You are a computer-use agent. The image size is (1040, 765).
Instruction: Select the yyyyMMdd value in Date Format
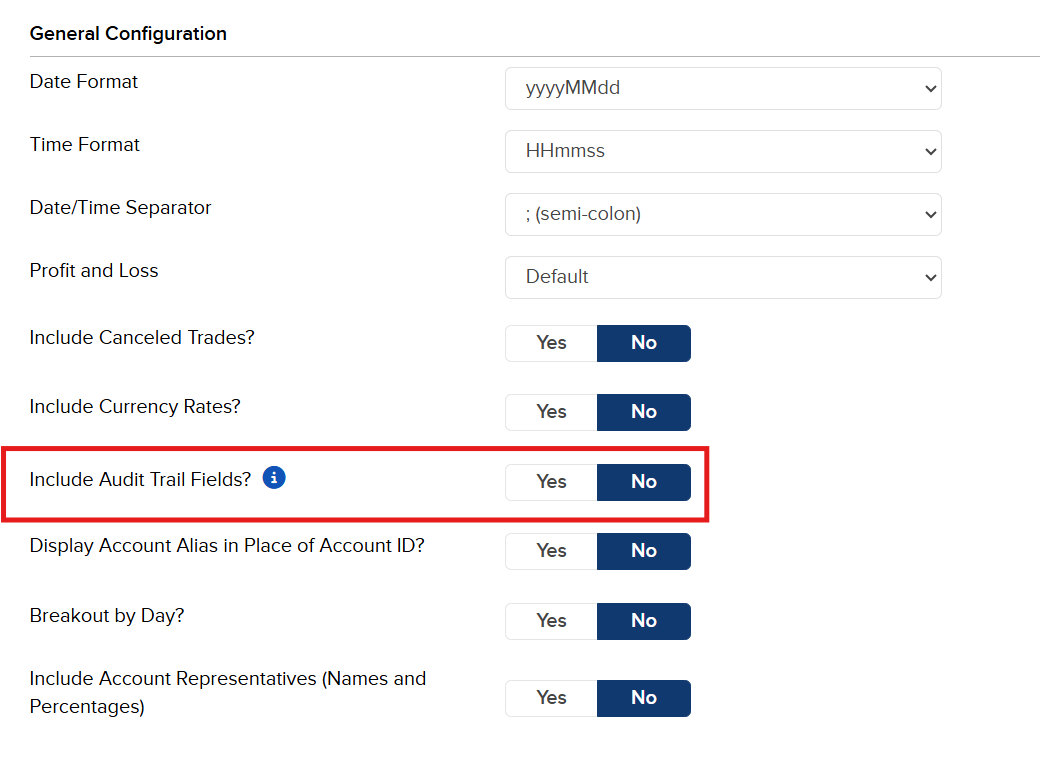click(722, 88)
